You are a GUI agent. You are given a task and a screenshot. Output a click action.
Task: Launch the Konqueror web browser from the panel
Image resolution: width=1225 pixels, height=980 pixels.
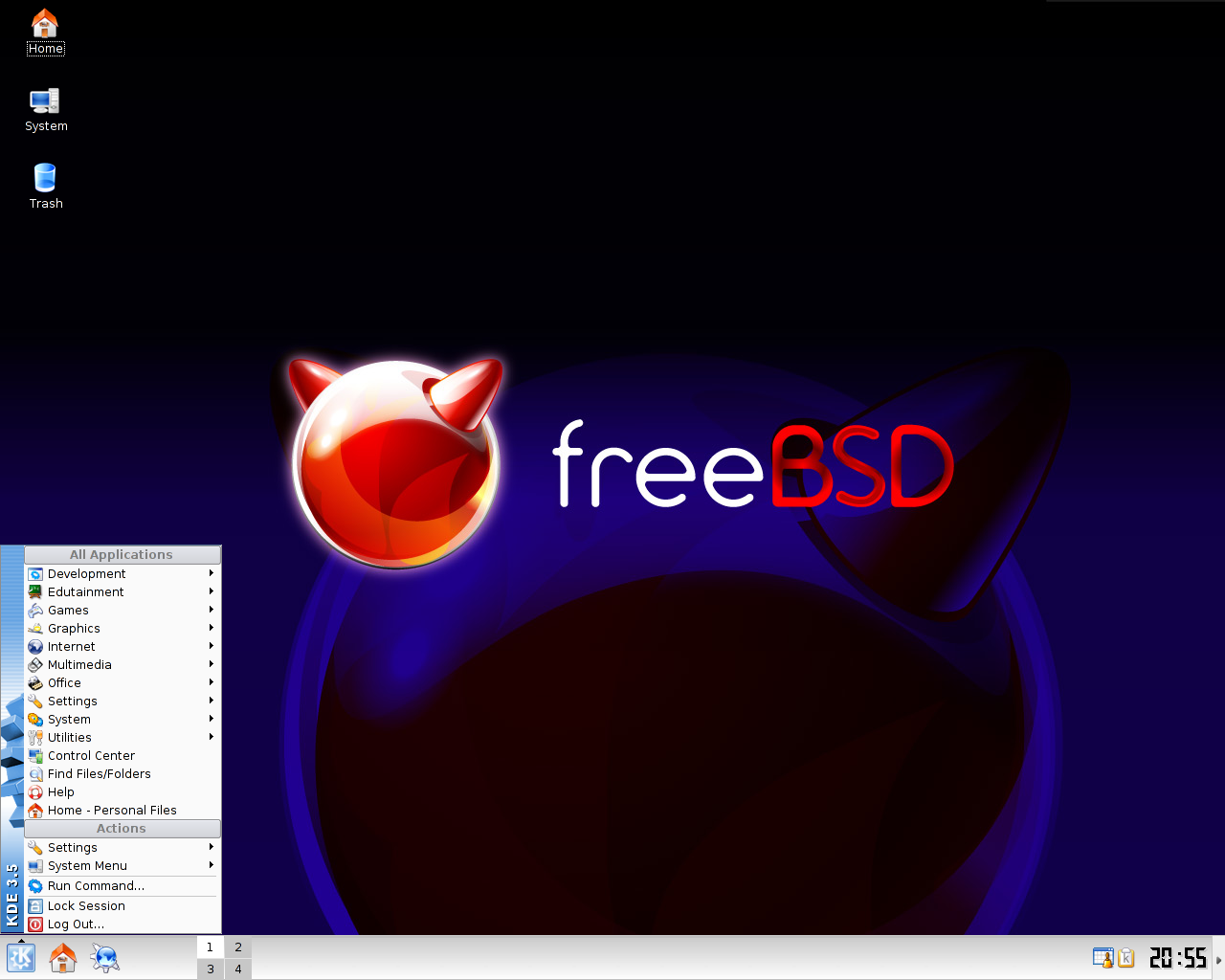(x=104, y=958)
